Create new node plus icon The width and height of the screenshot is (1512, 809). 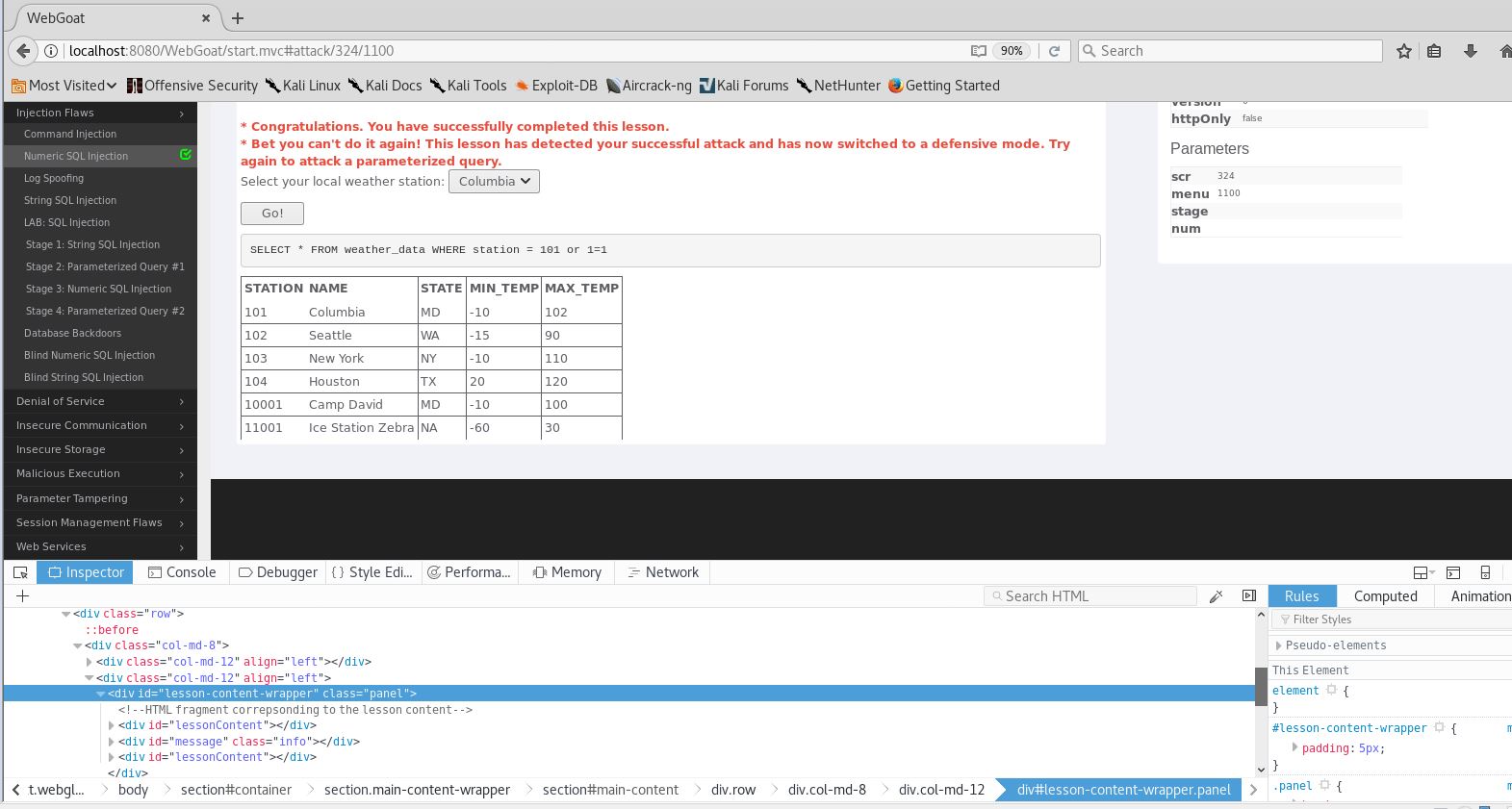coord(22,596)
